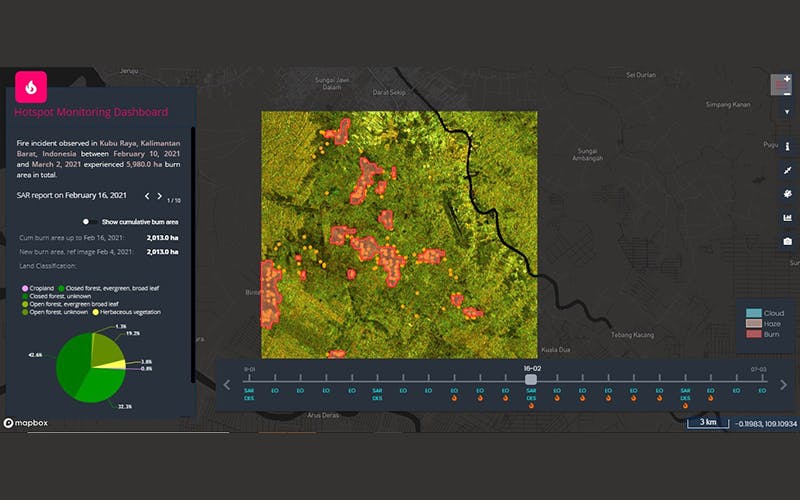The height and width of the screenshot is (500, 800).
Task: Zoom in with the plus button
Action: 788,78
